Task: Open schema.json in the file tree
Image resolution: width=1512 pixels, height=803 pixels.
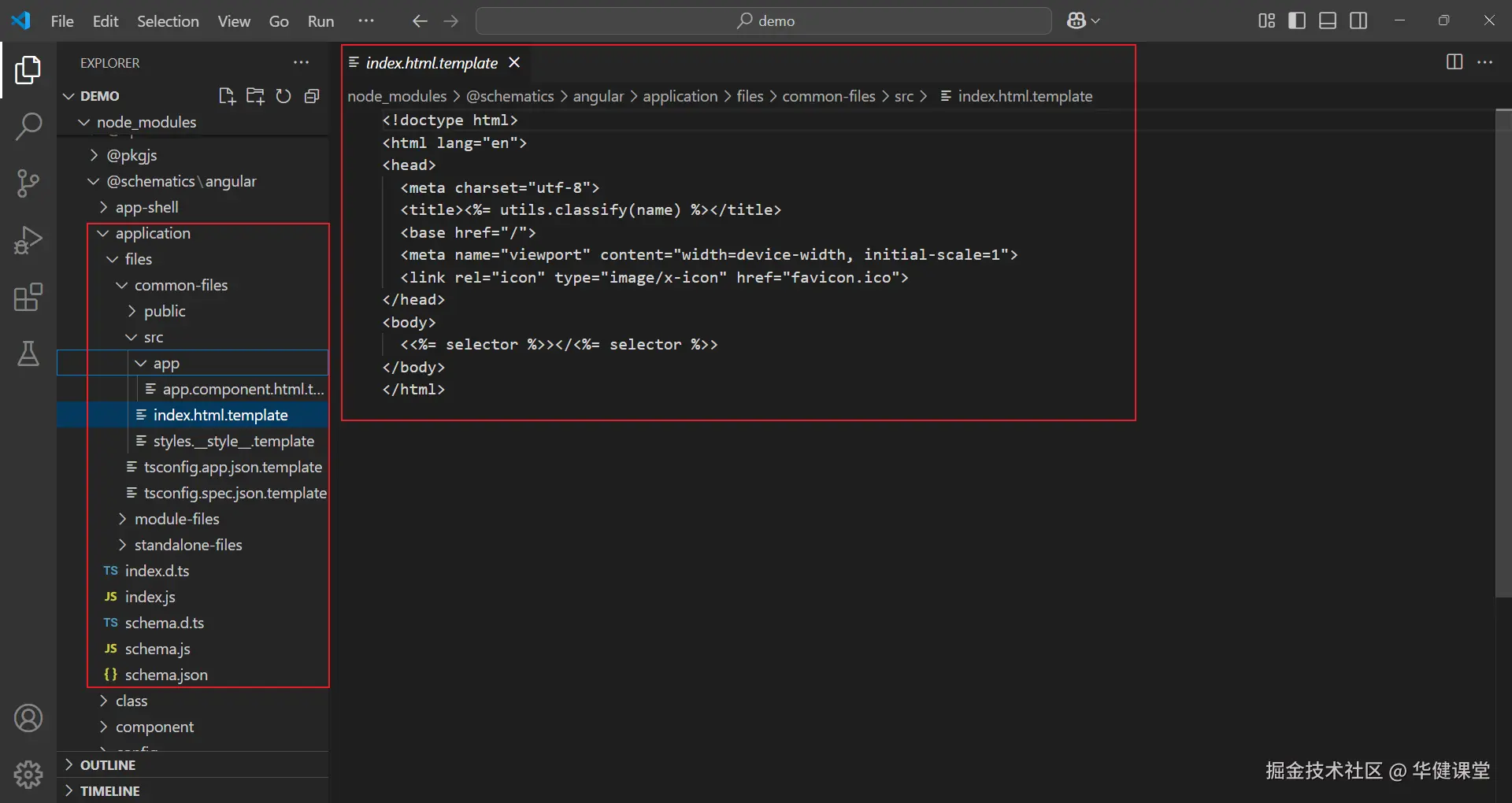Action: pyautogui.click(x=166, y=675)
